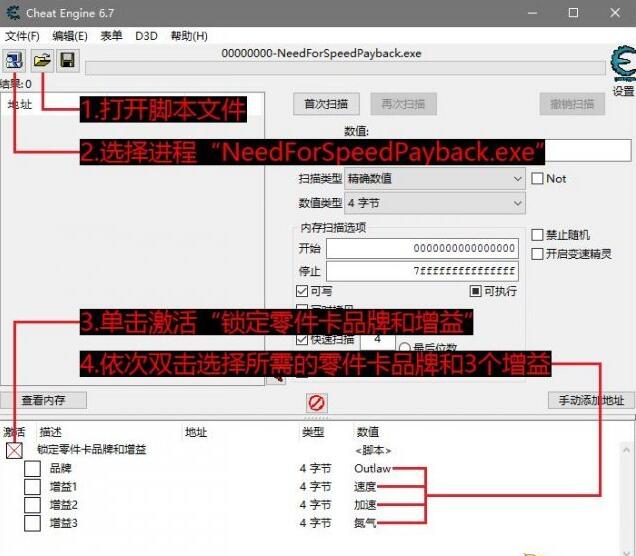Click the red clear list icon

pyautogui.click(x=316, y=403)
